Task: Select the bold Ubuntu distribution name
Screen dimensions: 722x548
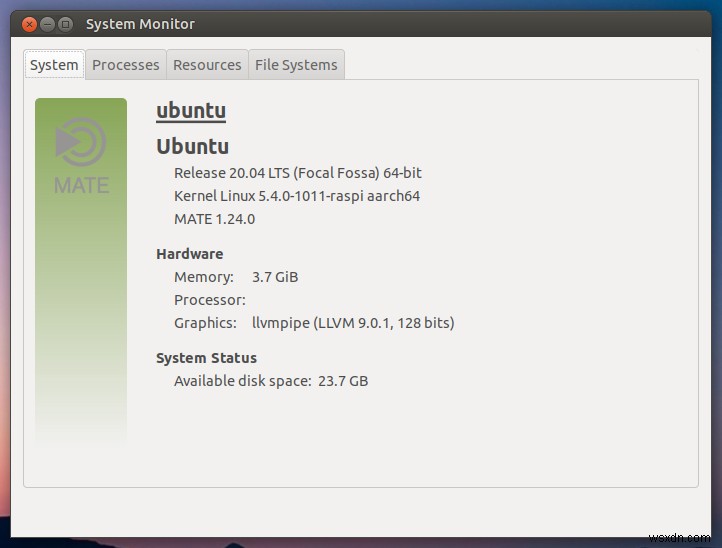Action: point(192,146)
